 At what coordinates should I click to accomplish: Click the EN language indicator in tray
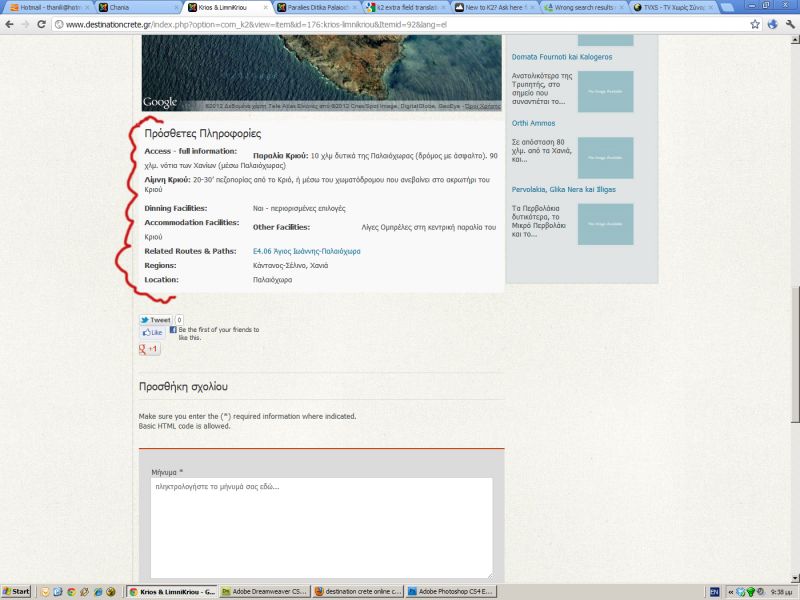coord(714,592)
